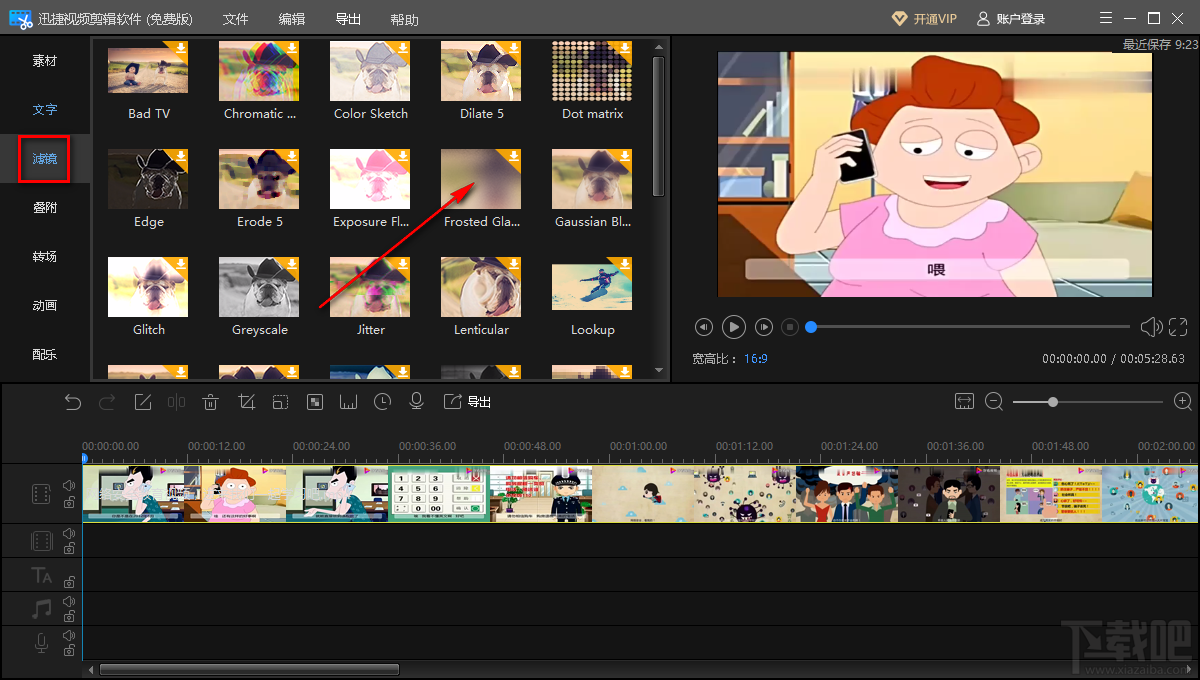Click the edit pencil icon in toolbar
This screenshot has height=680, width=1200.
coord(143,402)
